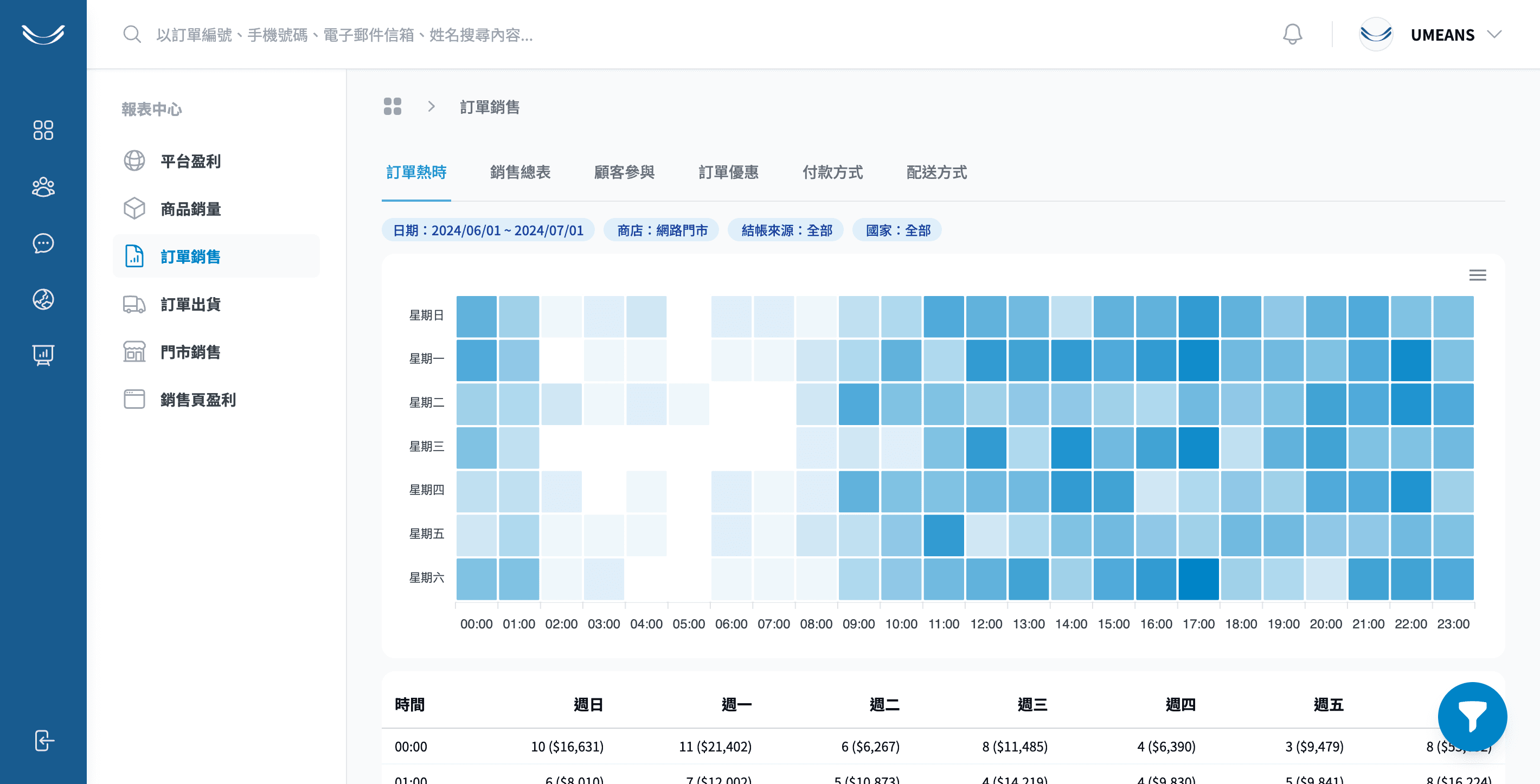Open 平台盈利 report in menu
1540x784 pixels.
coord(190,160)
